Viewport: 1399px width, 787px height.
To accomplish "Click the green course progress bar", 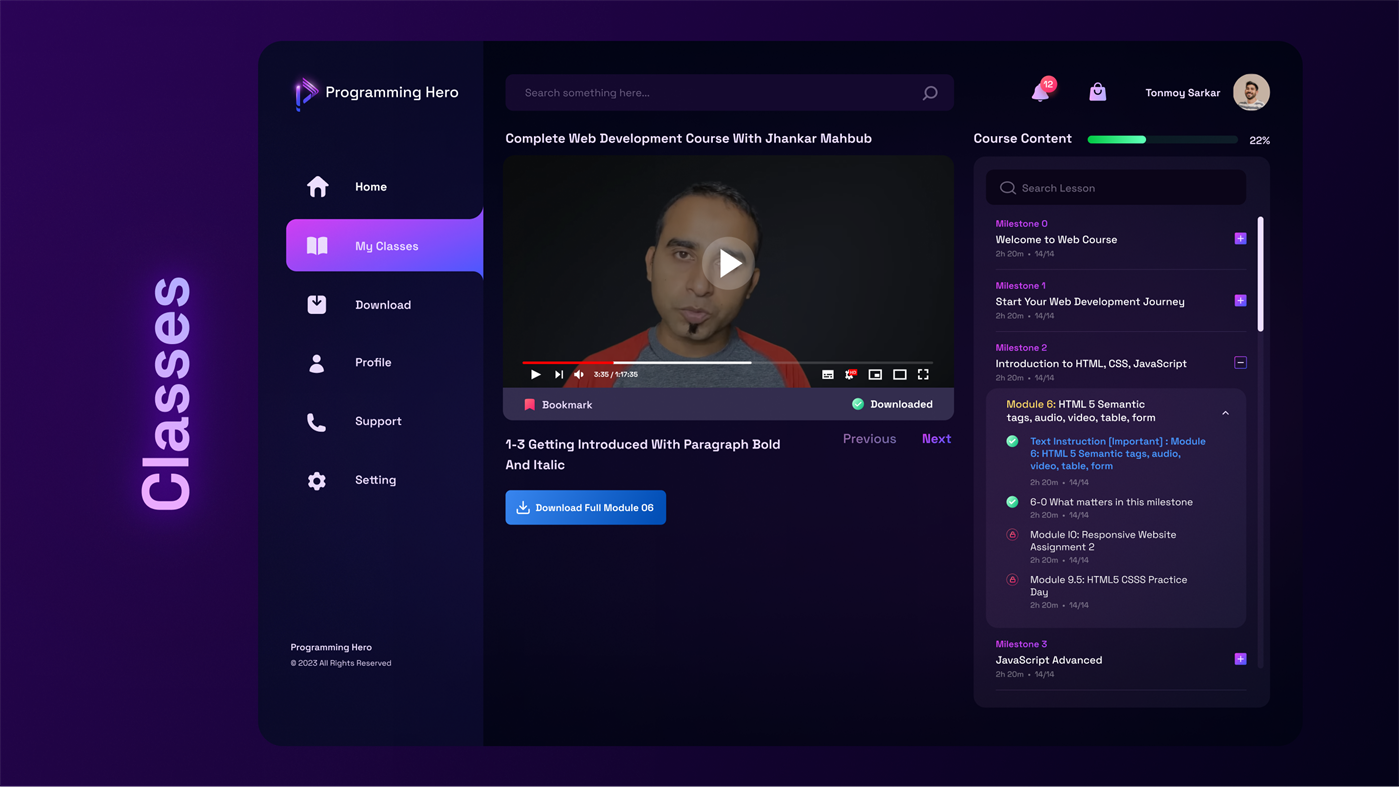I will [x=1117, y=140].
